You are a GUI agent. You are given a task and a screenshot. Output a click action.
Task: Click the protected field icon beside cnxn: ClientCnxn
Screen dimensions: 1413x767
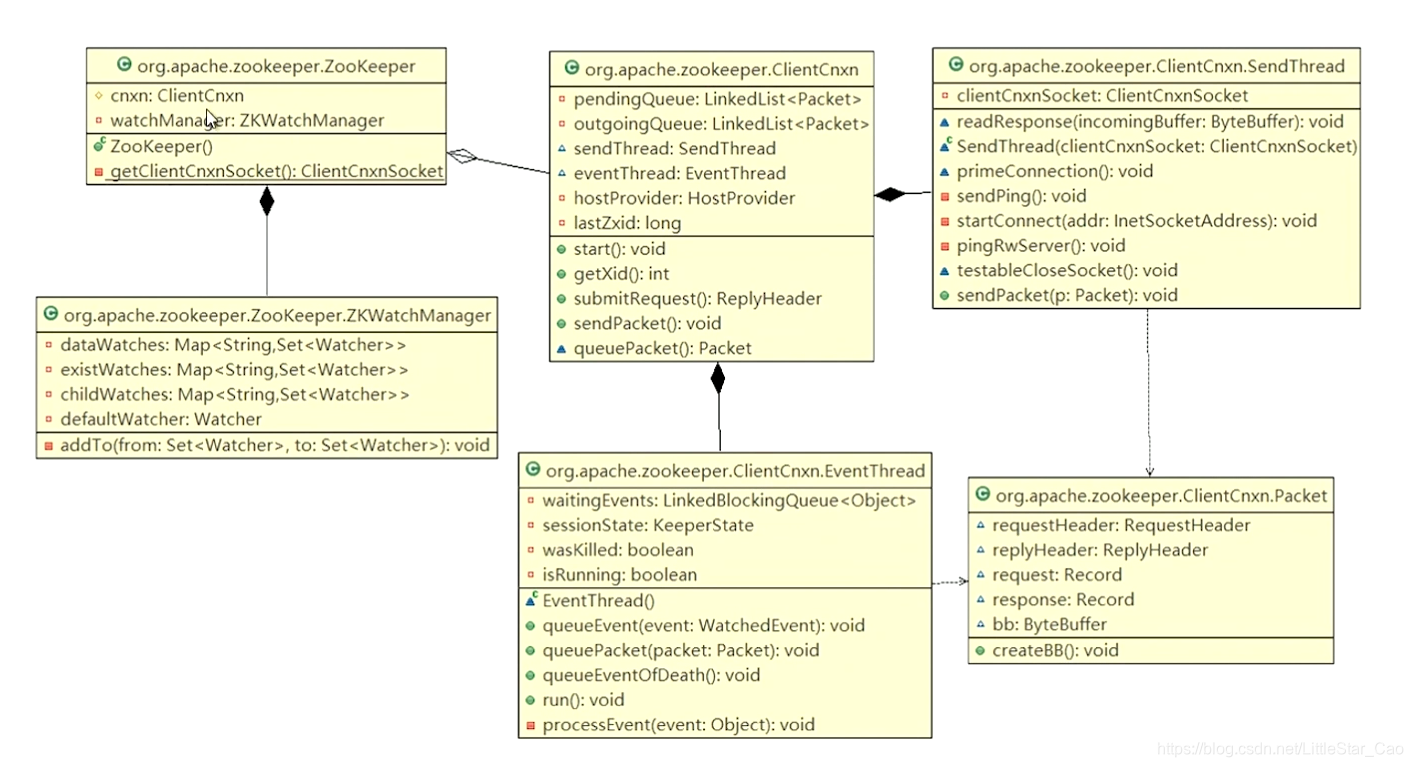tap(99, 96)
